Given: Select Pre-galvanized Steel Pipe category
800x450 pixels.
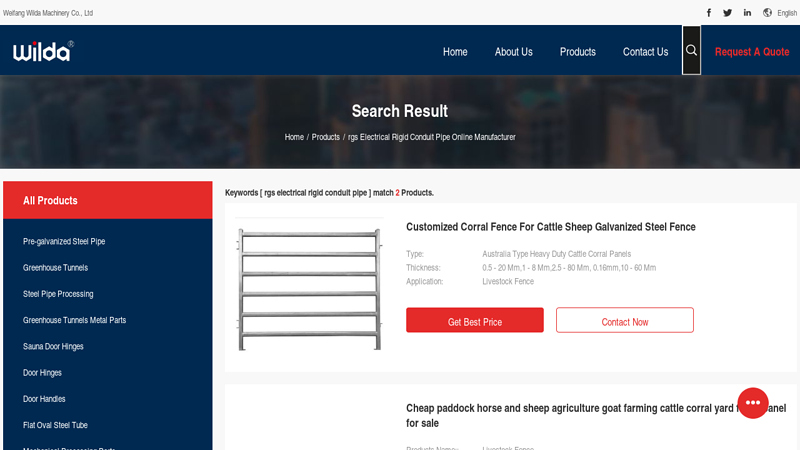Looking at the screenshot, I should (x=64, y=242).
